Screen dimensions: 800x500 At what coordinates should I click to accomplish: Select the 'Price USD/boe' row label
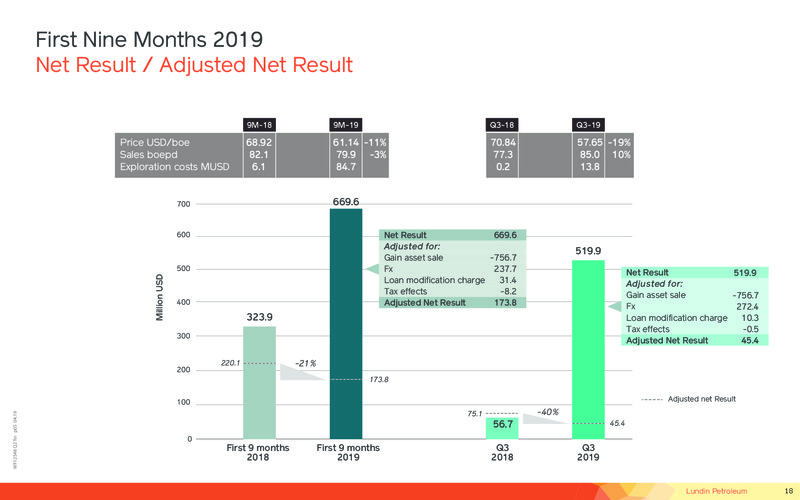point(155,142)
